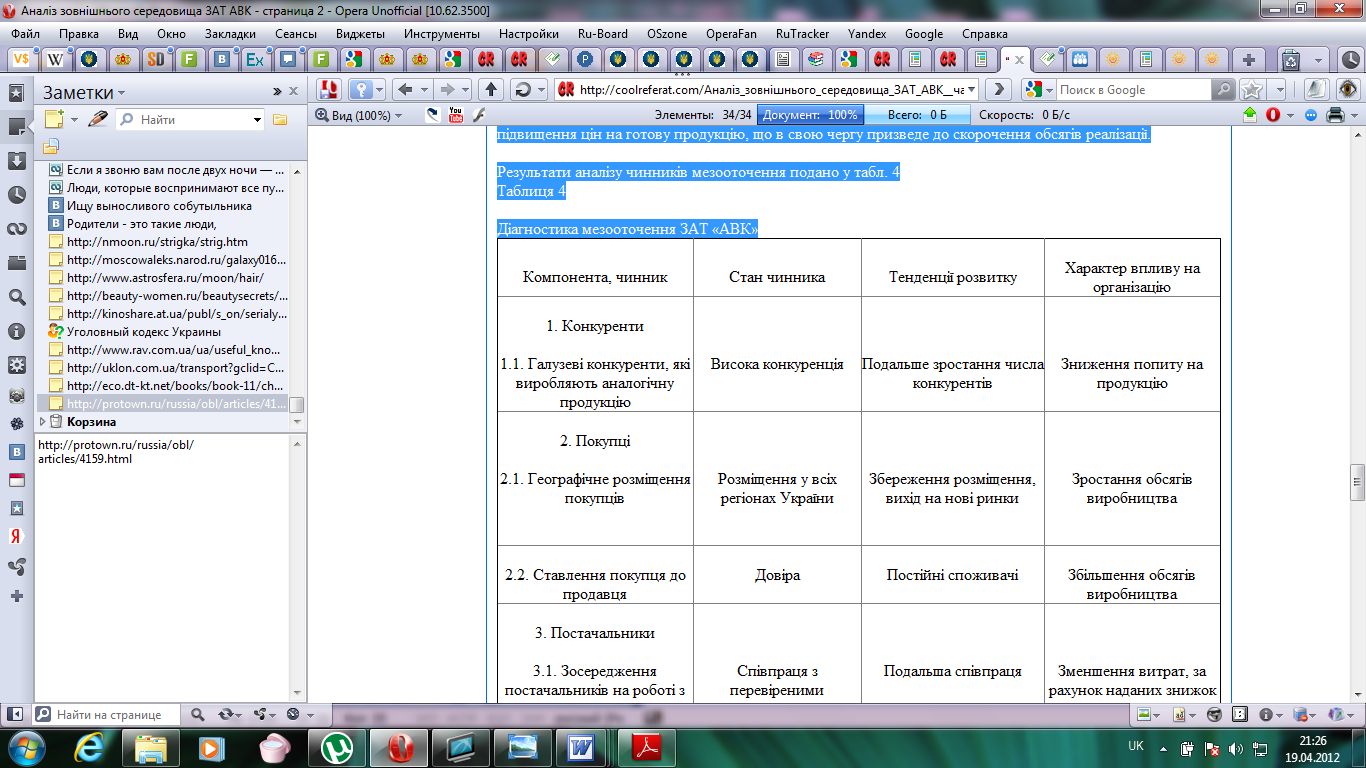This screenshot has height=768, width=1366.
Task: Click the password wand key button
Action: 363,89
